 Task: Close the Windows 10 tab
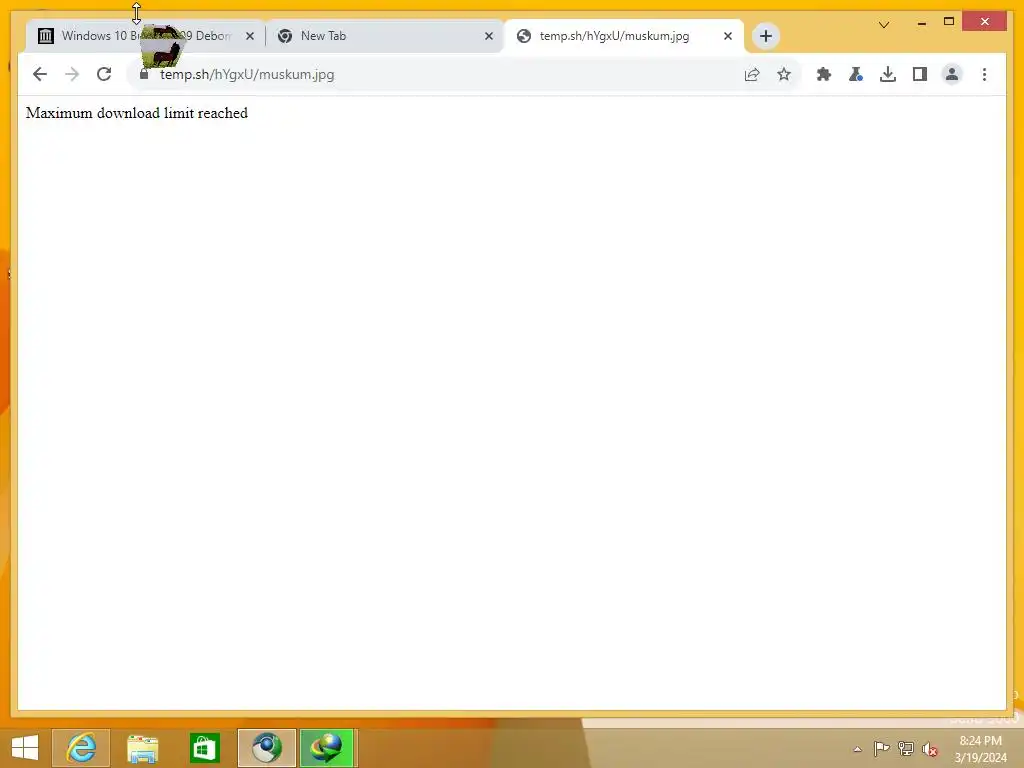coord(249,36)
